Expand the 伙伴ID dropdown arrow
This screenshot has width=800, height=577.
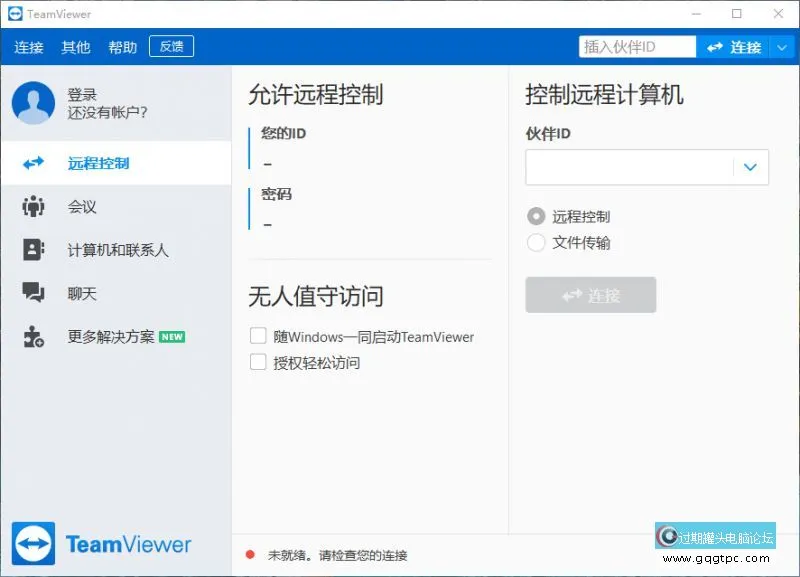point(750,168)
